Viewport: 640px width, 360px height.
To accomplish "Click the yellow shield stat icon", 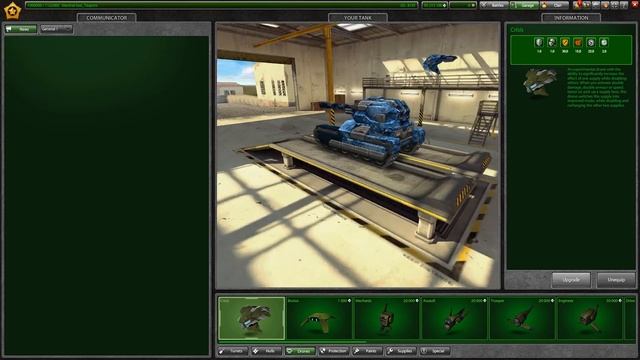I will (565, 42).
